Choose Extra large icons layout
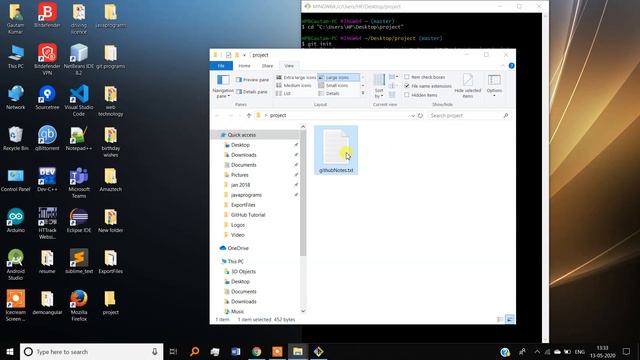 coord(296,78)
